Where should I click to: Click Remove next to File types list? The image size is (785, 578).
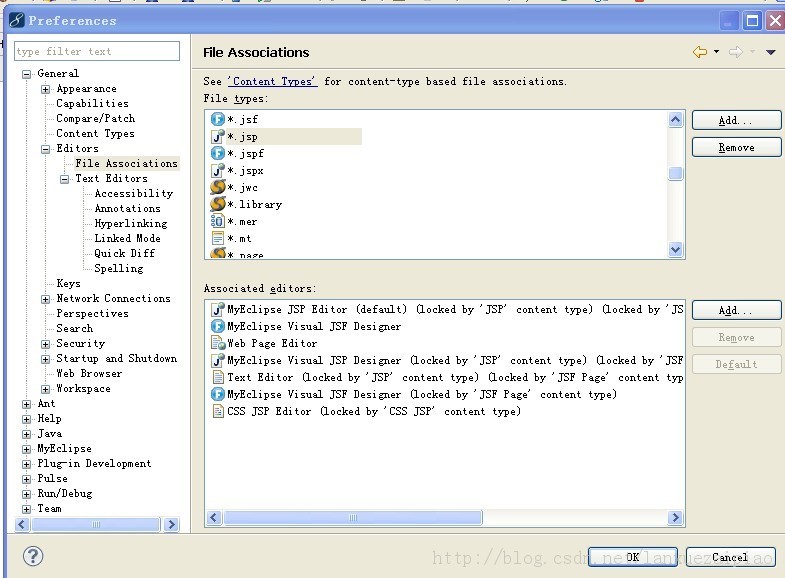click(x=736, y=147)
